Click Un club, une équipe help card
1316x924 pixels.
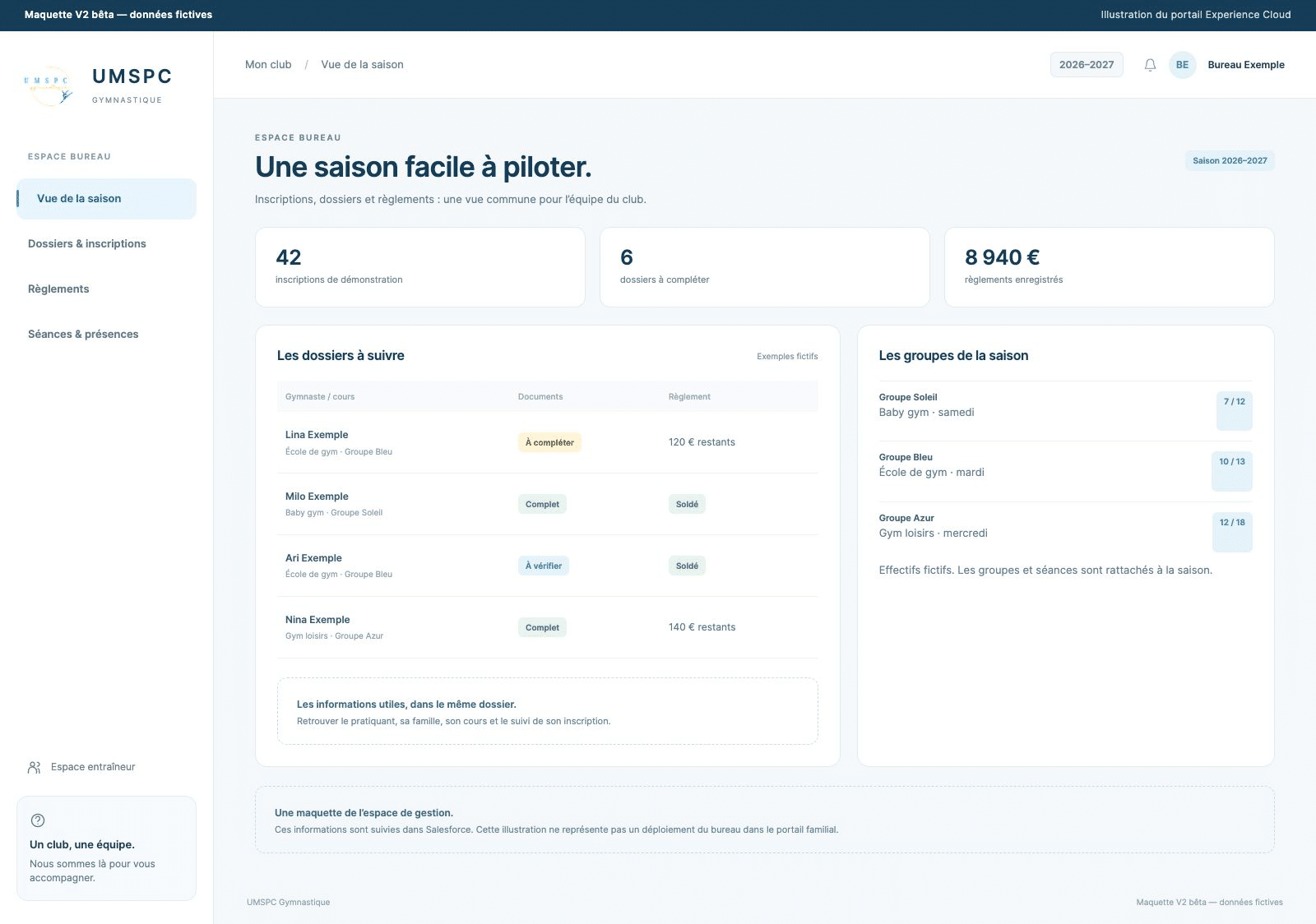tap(107, 848)
